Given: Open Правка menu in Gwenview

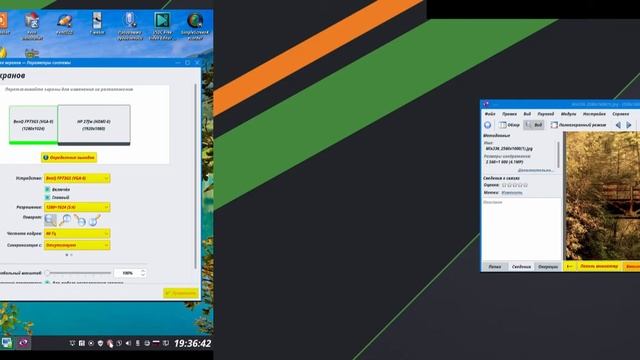Looking at the screenshot, I should (x=509, y=114).
